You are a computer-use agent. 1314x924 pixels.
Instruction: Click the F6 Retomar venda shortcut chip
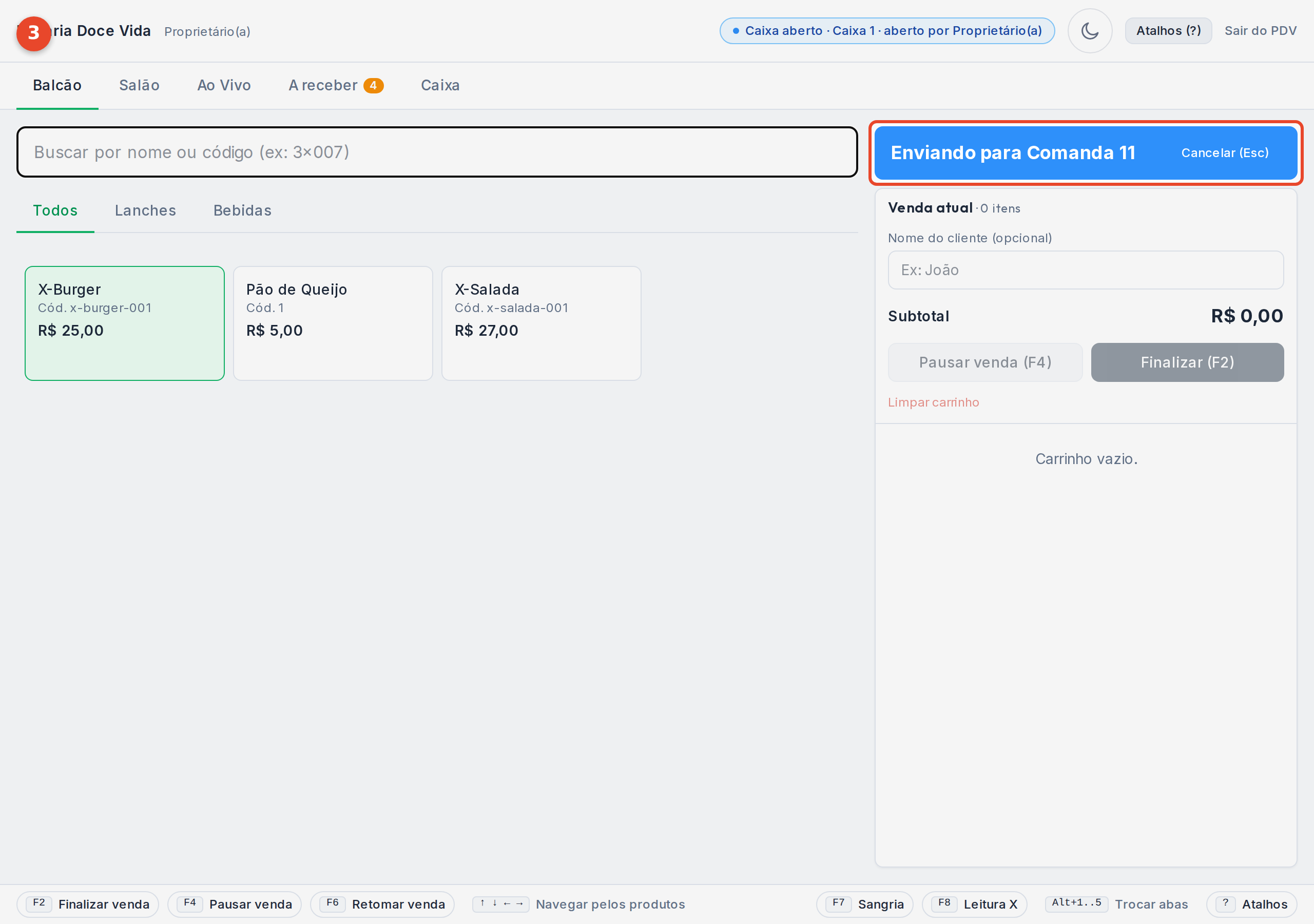[x=382, y=904]
